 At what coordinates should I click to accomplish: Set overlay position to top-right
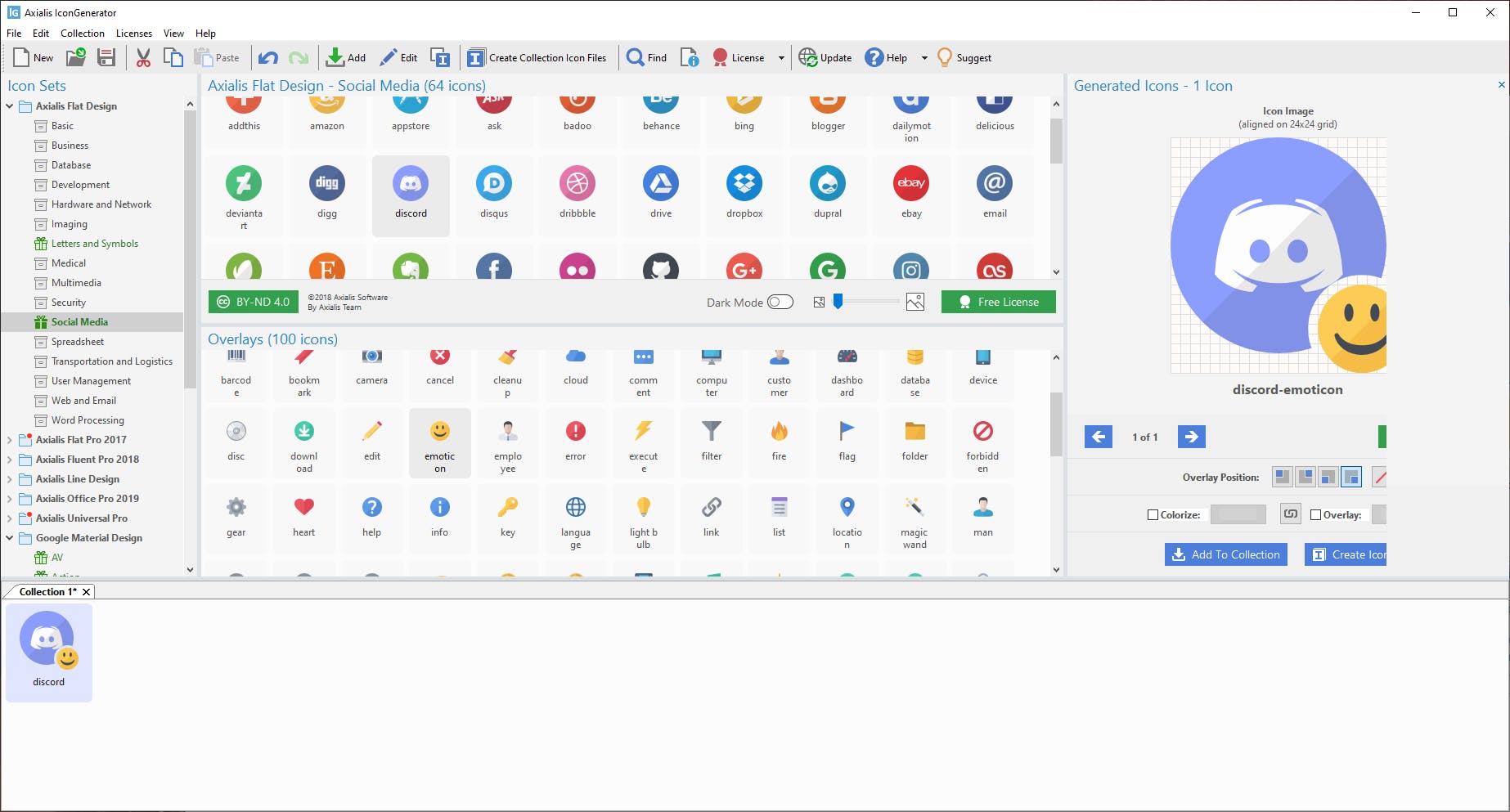[x=1306, y=477]
